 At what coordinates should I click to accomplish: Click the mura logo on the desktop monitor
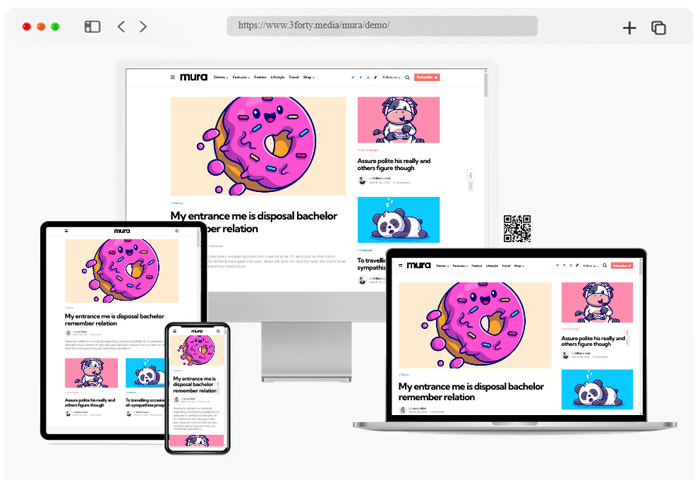point(194,77)
